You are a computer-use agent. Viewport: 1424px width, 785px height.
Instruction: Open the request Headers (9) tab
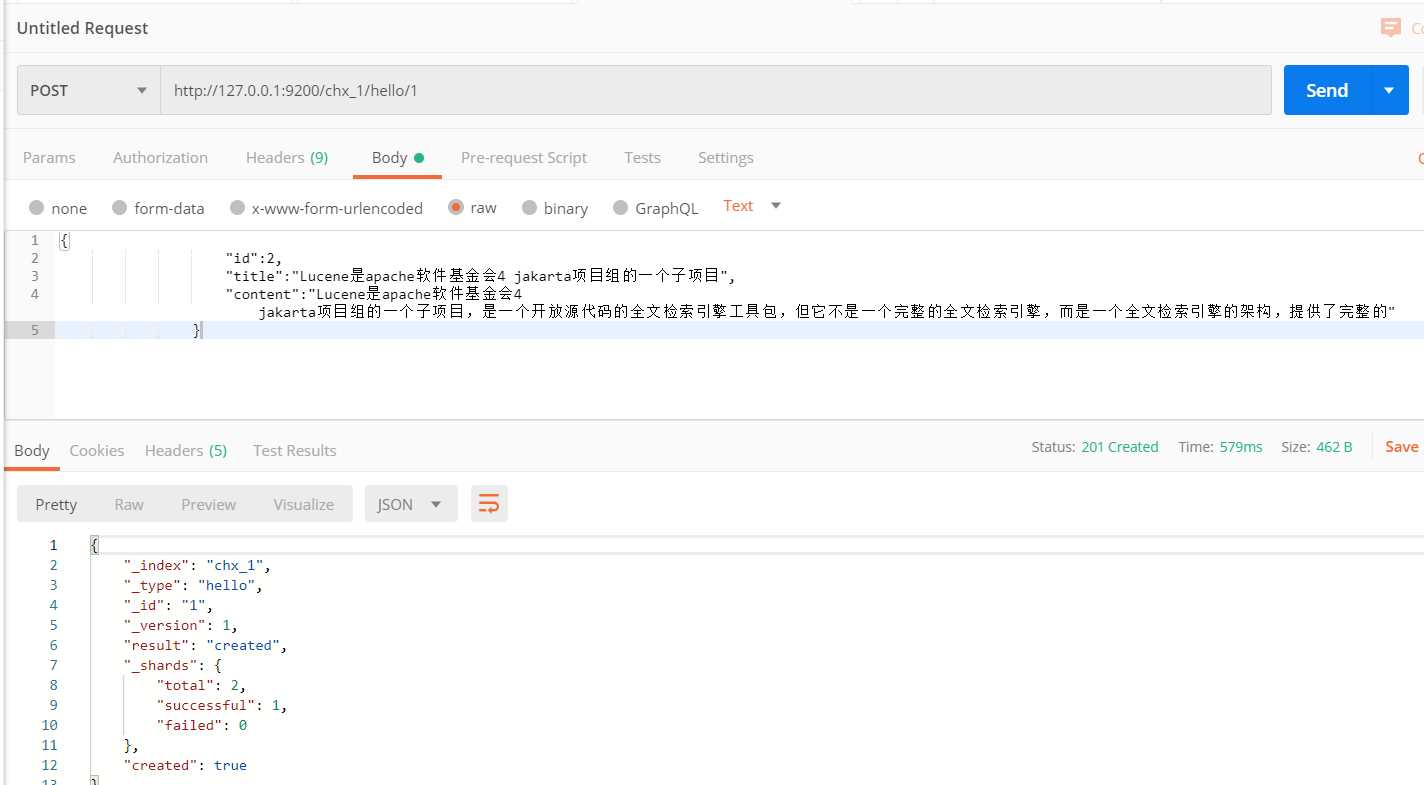tap(287, 157)
